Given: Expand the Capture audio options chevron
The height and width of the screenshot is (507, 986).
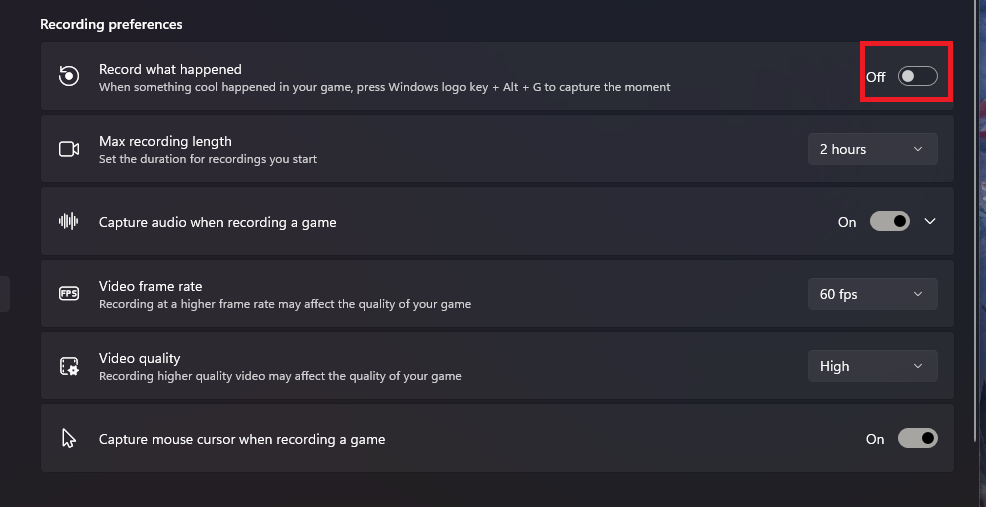Looking at the screenshot, I should tap(930, 222).
